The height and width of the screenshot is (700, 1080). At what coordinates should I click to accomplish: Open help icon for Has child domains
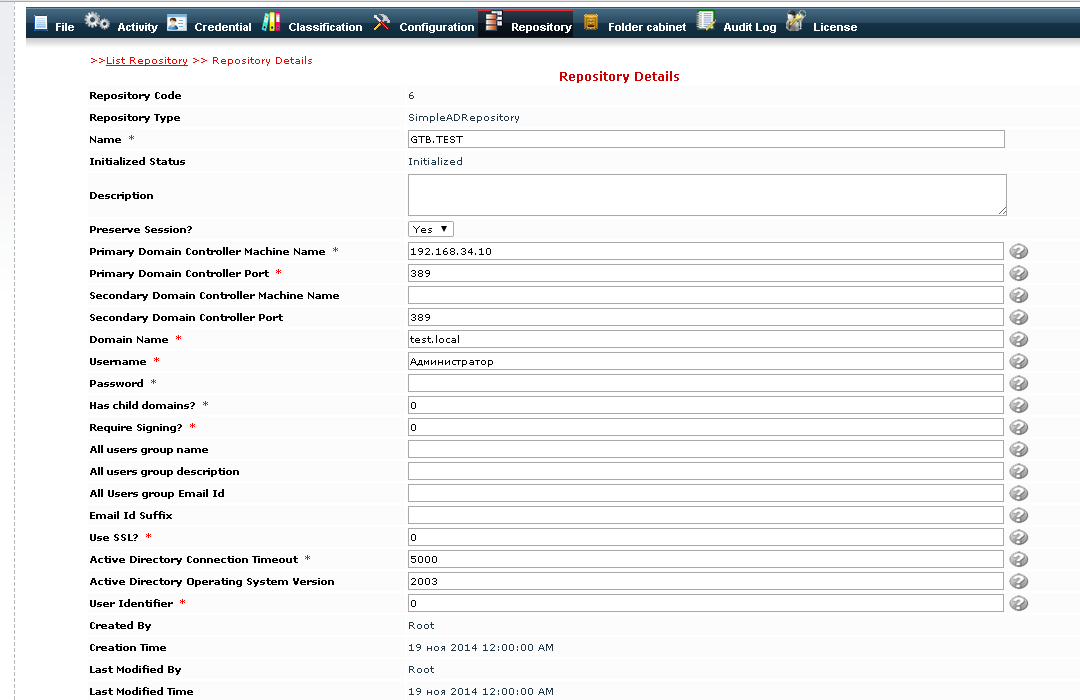pyautogui.click(x=1019, y=406)
